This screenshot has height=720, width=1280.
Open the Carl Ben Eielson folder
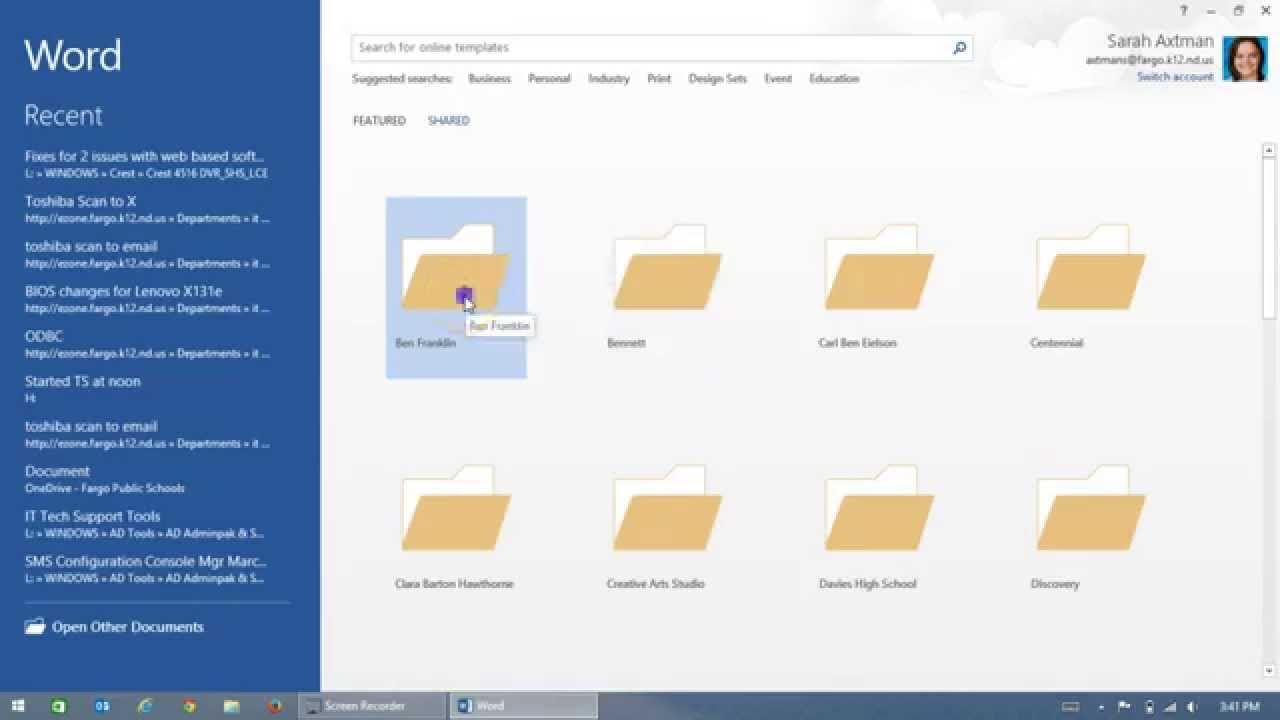(880, 287)
